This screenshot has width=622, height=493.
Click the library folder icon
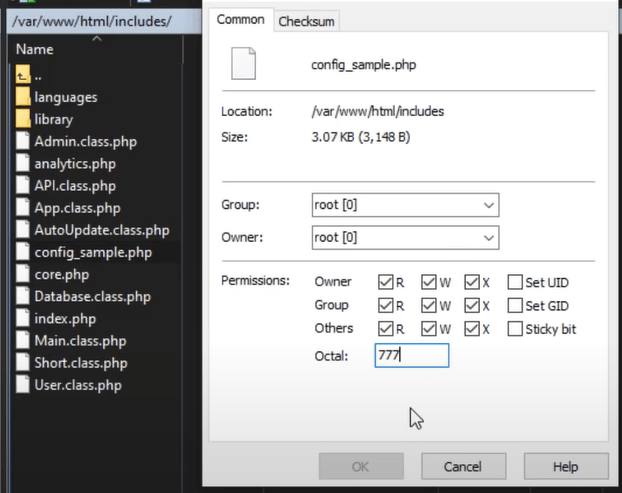click(24, 120)
